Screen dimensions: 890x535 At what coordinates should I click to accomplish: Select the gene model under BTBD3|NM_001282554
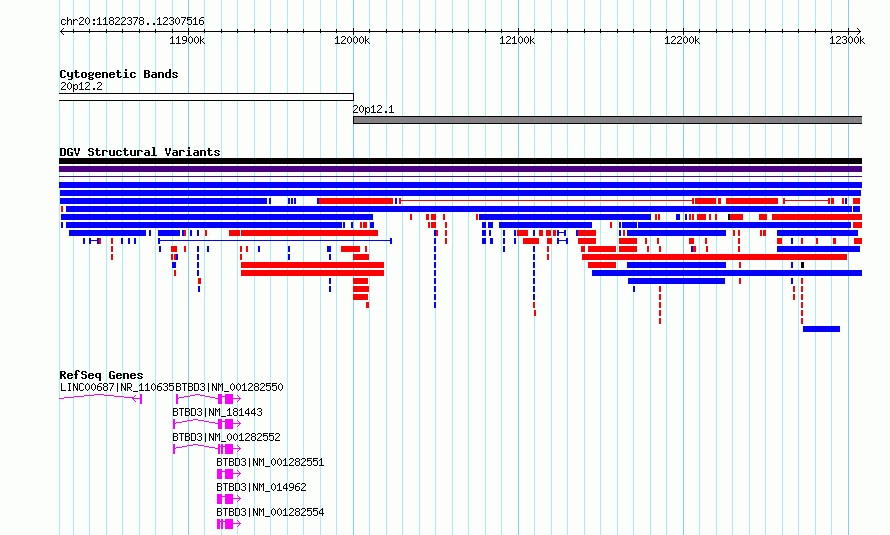229,524
